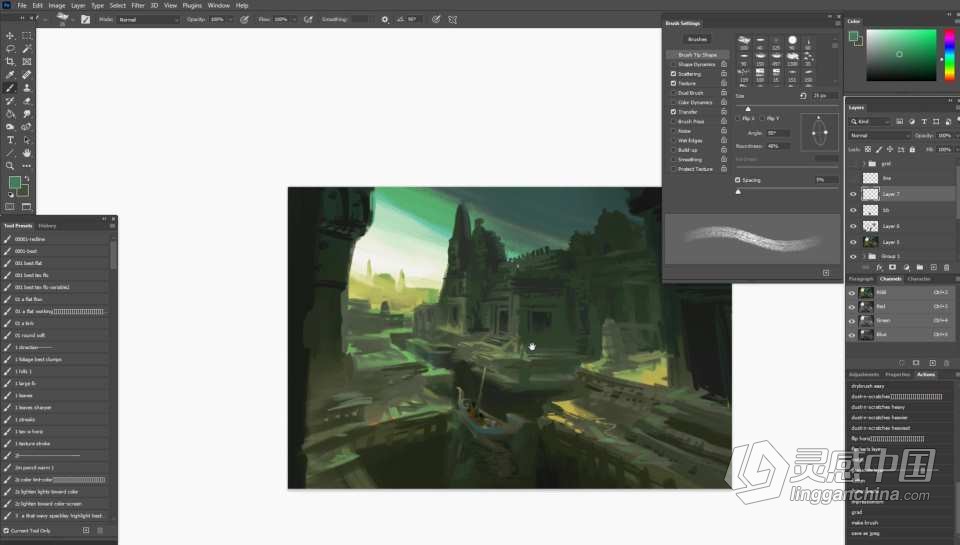Add layer style fx icon
This screenshot has width=960, height=545.
(x=879, y=268)
